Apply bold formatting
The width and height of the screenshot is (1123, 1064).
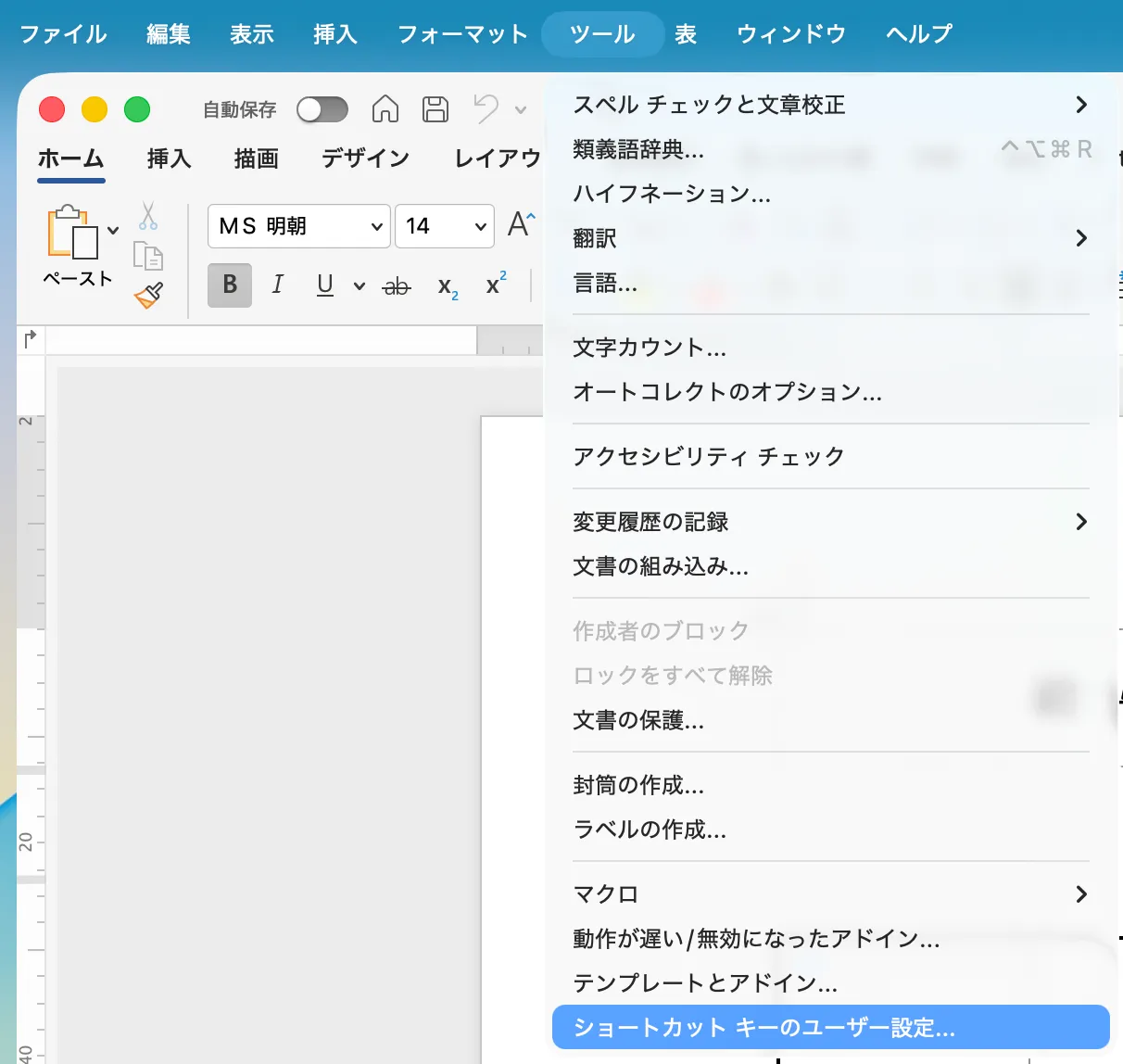pos(228,285)
